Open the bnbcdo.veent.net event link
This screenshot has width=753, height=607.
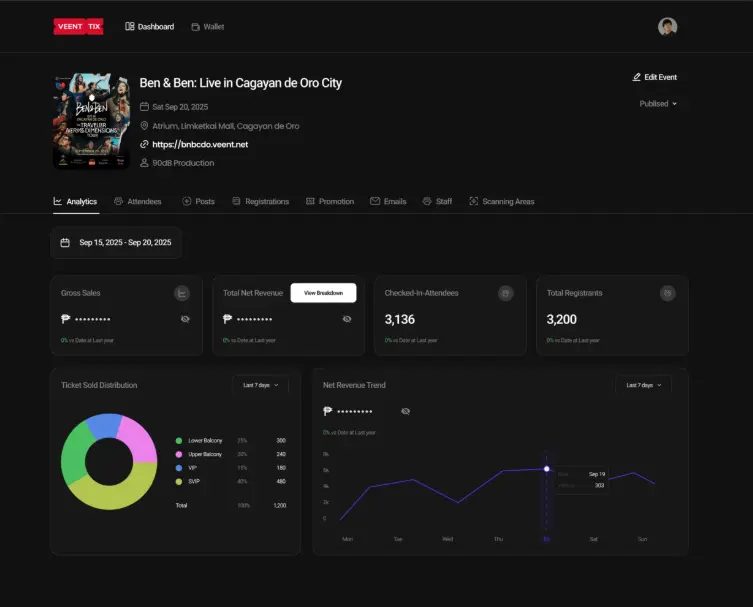(200, 144)
